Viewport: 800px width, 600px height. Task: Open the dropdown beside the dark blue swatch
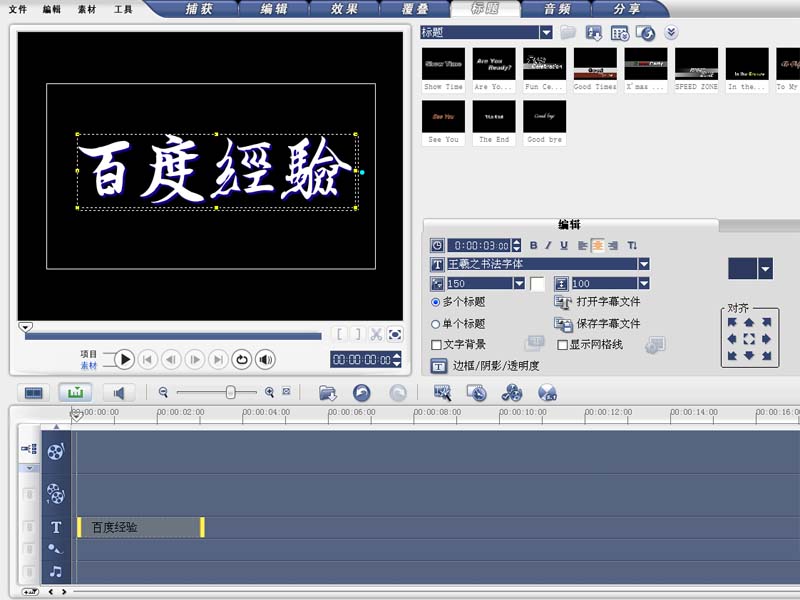(765, 268)
